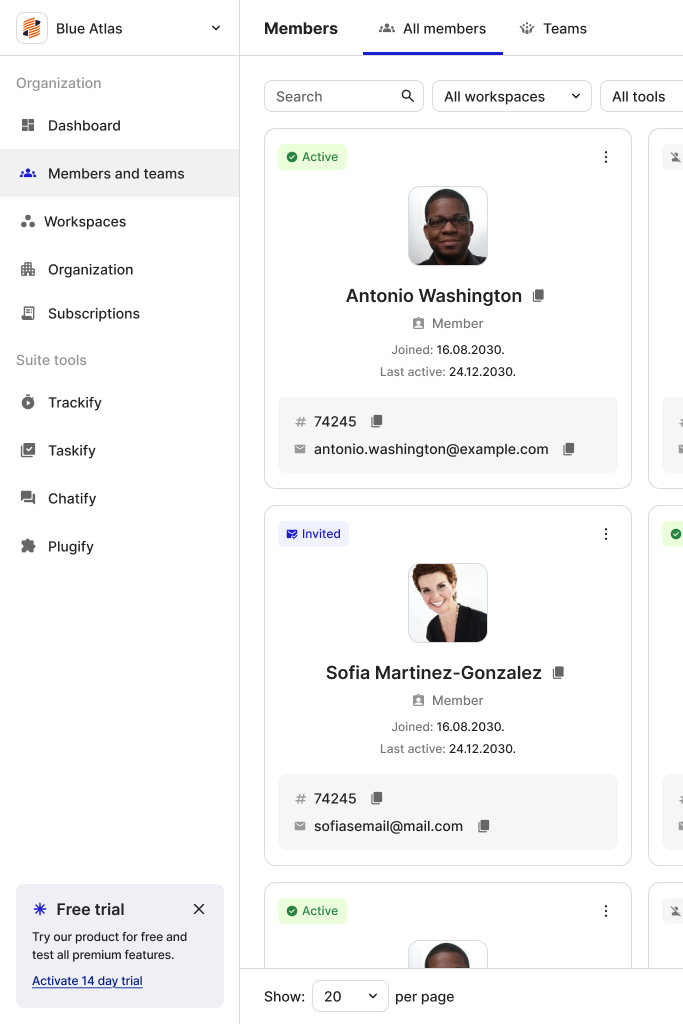Dismiss the Free trial banner
Viewport: 683px width, 1024px height.
pyautogui.click(x=199, y=909)
